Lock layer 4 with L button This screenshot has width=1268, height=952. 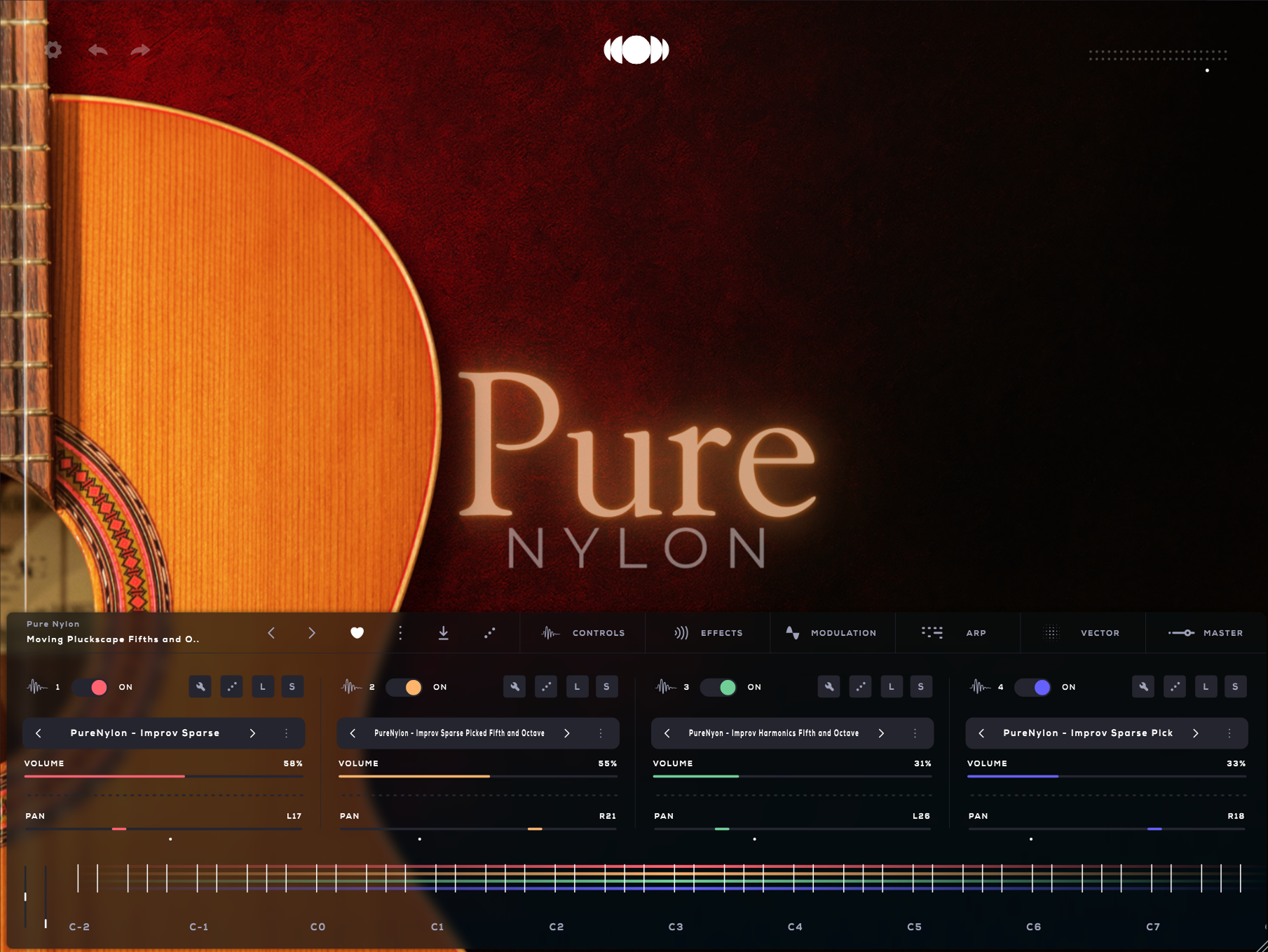[1206, 687]
